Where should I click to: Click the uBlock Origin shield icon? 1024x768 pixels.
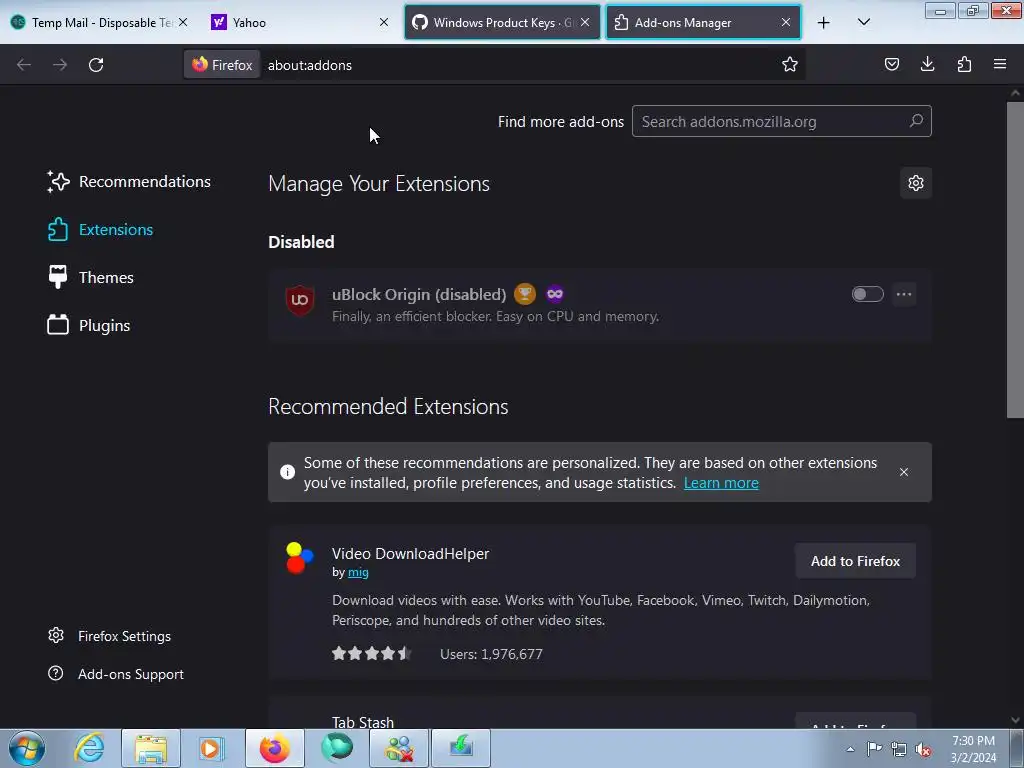point(300,300)
